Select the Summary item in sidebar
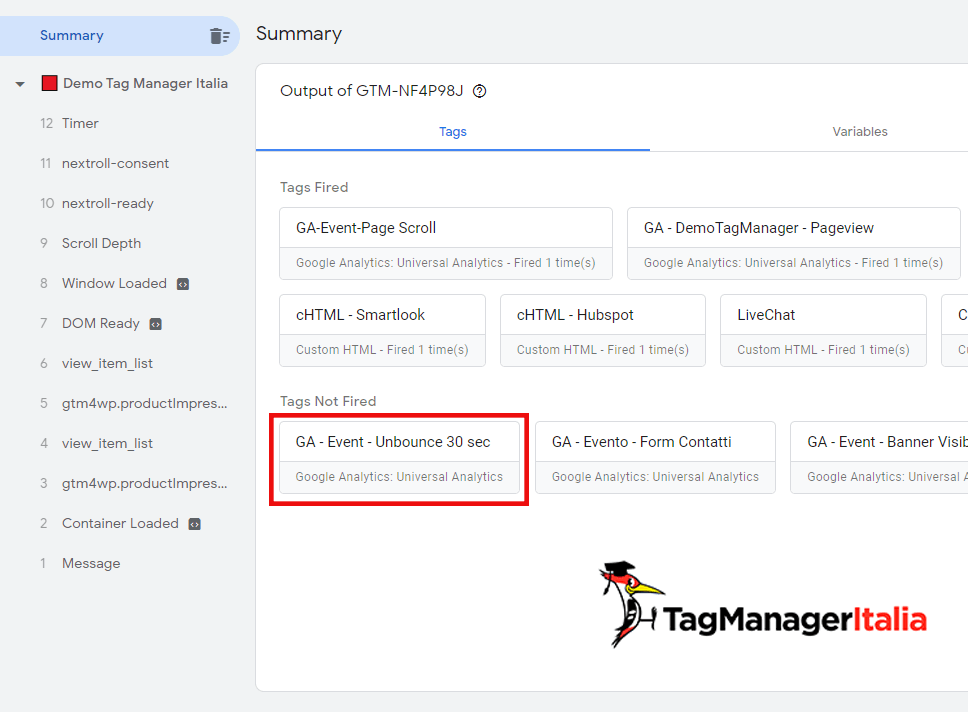The image size is (968, 712). point(120,36)
